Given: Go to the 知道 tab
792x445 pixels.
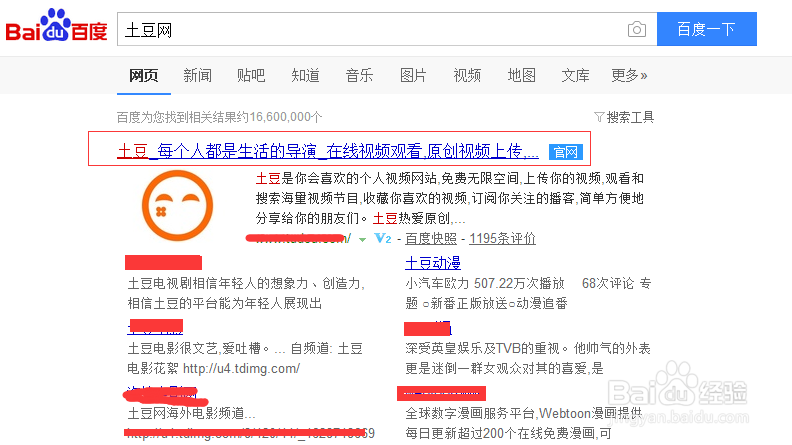Looking at the screenshot, I should [305, 76].
